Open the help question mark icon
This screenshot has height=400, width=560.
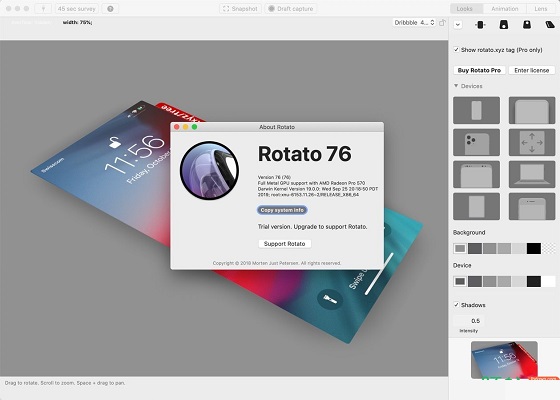pos(110,9)
